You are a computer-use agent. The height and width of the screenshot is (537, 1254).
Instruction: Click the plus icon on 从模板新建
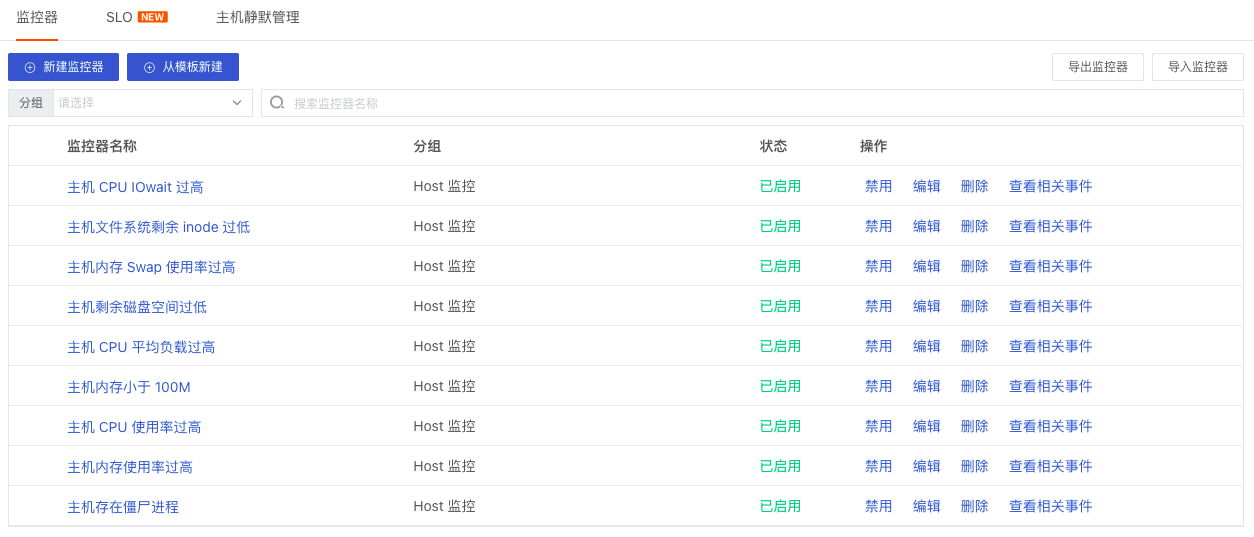(x=150, y=67)
